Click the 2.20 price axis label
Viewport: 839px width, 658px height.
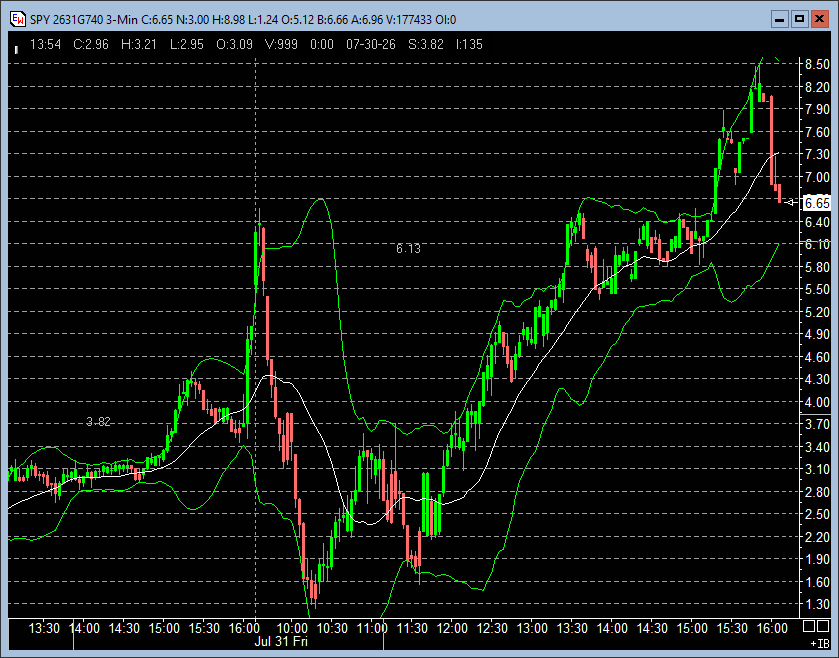pyautogui.click(x=817, y=537)
